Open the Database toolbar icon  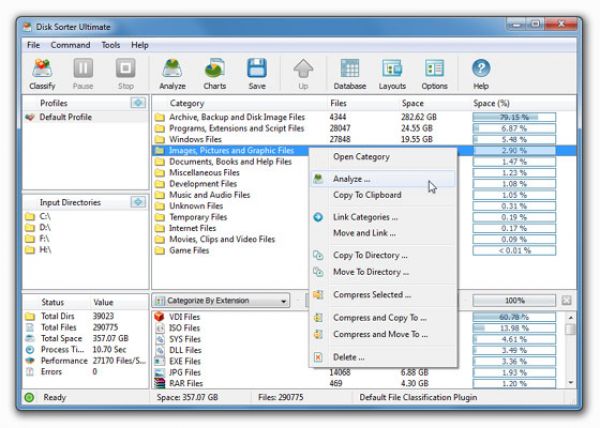[x=350, y=74]
